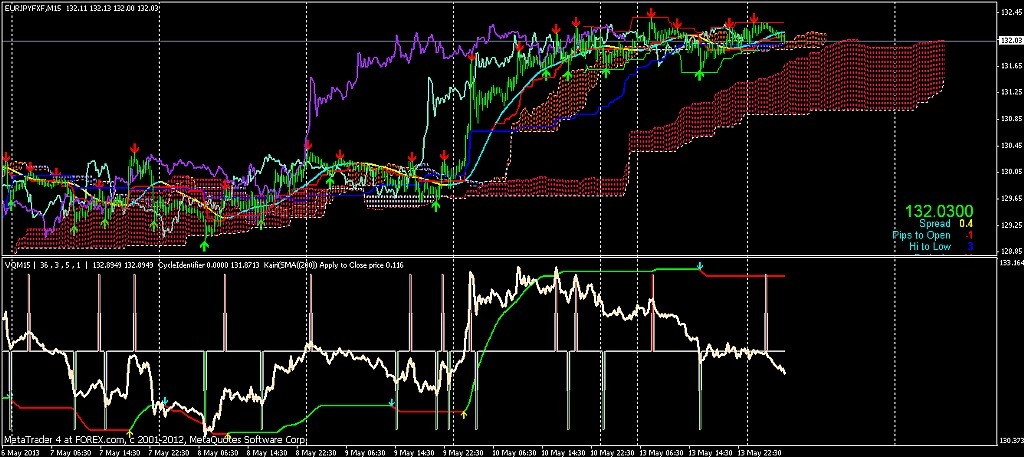Click the red -1 pips value
This screenshot has height=457, width=1024.
(x=969, y=235)
